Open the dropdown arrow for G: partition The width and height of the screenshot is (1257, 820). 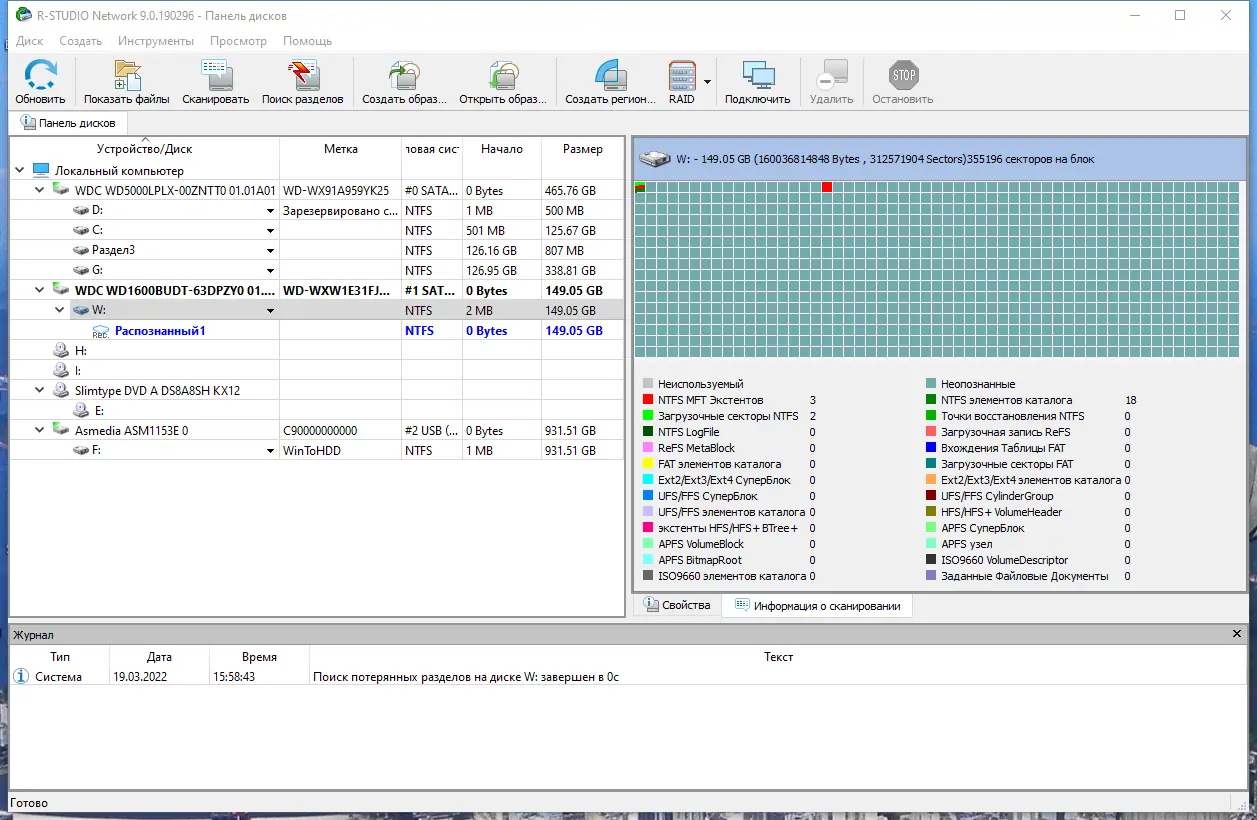coord(270,271)
